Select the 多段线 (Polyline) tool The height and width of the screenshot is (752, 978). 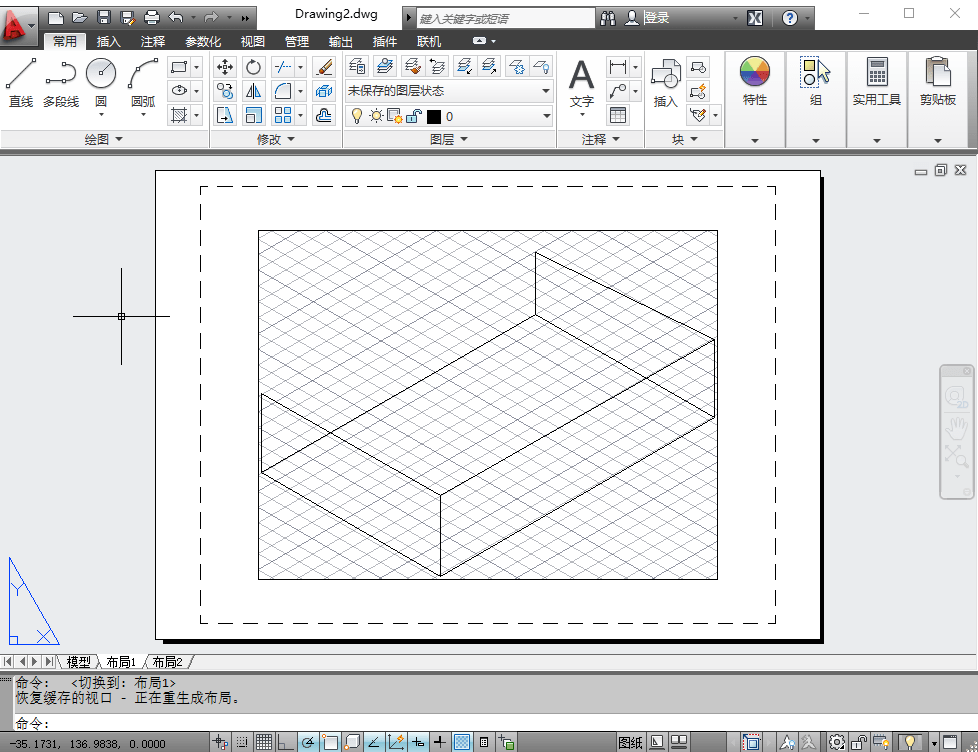[61, 82]
